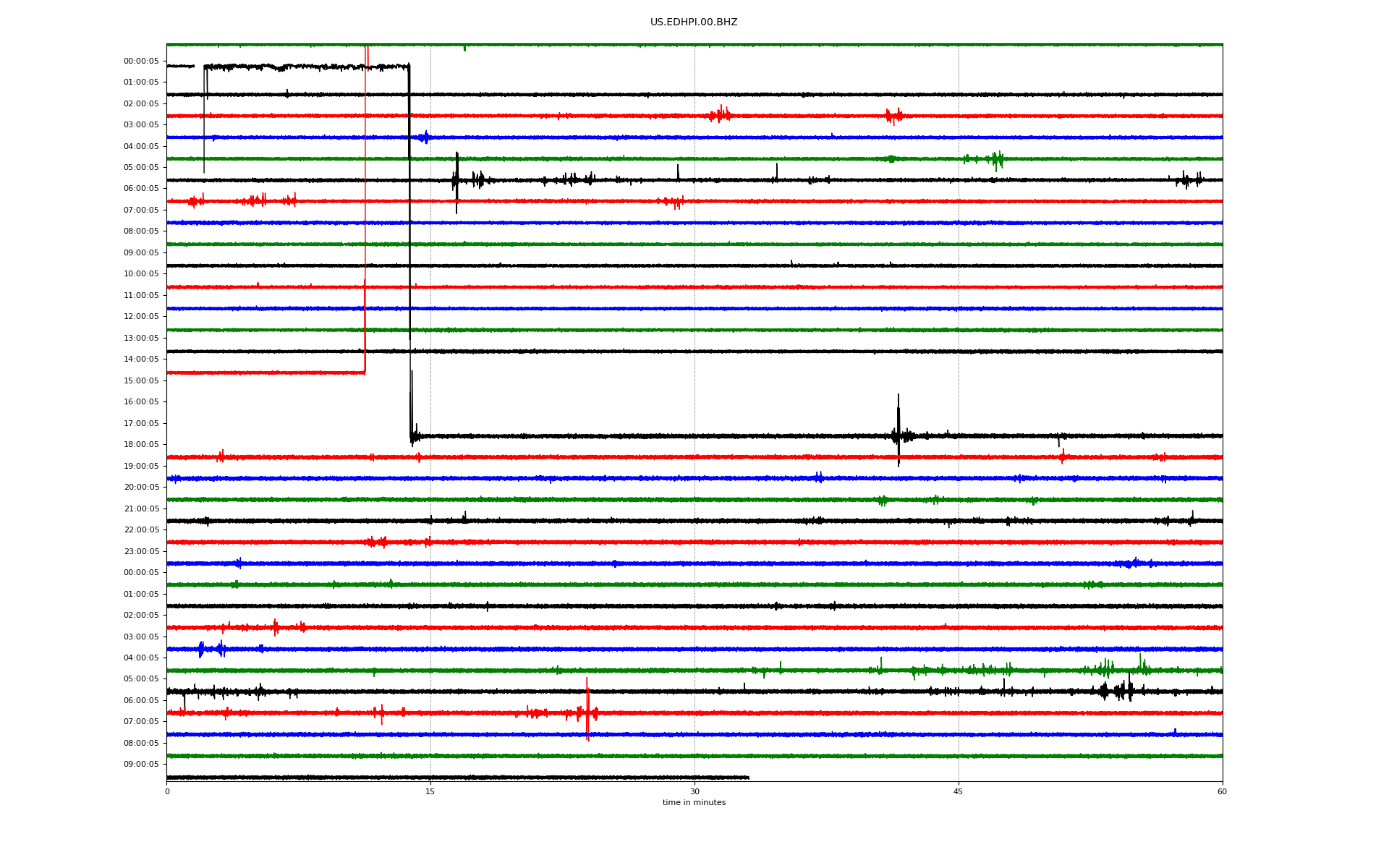Click the 15:00:05 trace time label
Image resolution: width=1389 pixels, height=868 pixels.
[141, 381]
